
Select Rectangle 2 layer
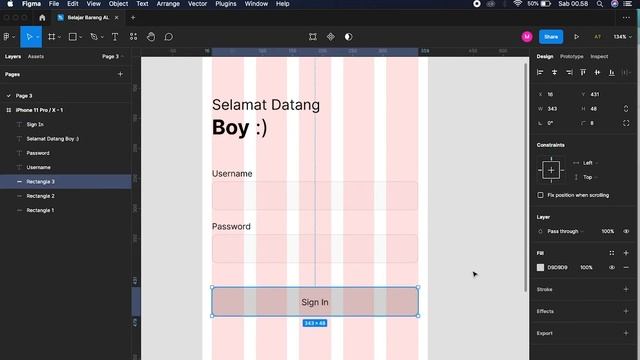[65, 196]
